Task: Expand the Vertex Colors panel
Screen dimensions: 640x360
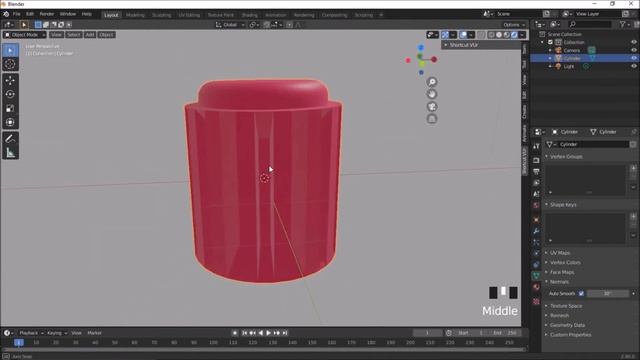Action: tap(565, 262)
